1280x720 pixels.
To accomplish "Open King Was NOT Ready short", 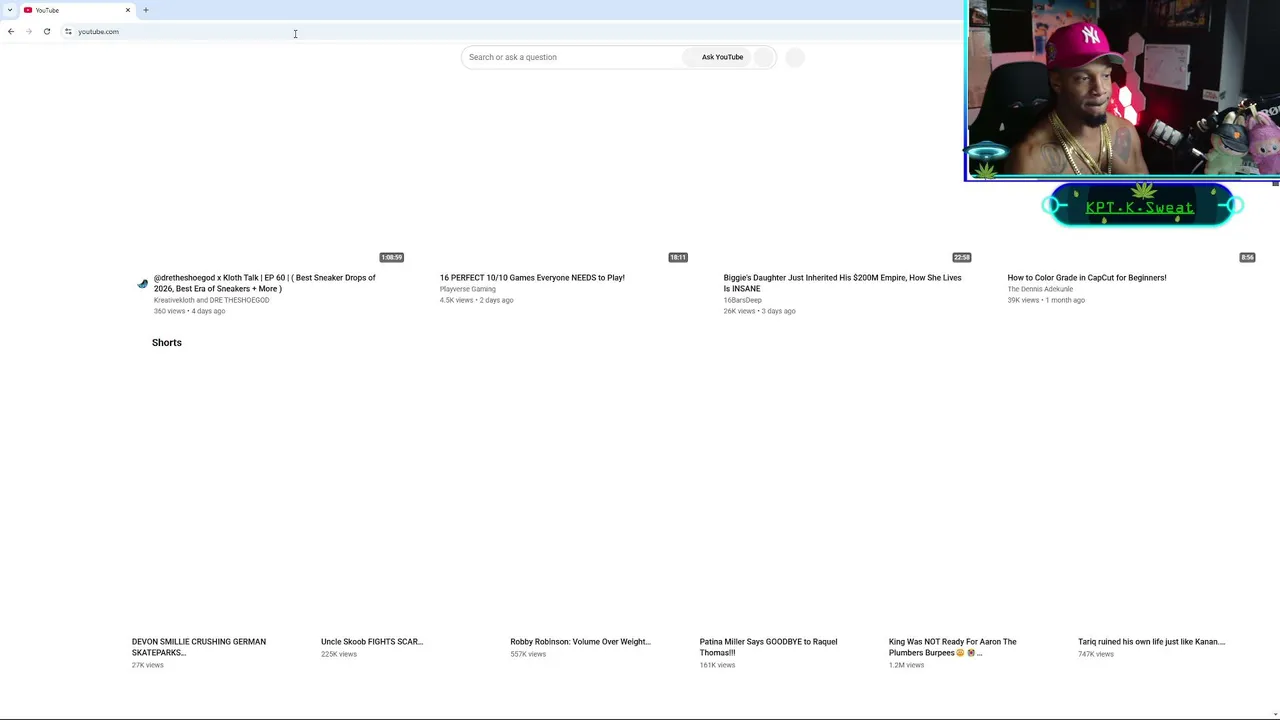I will (953, 647).
